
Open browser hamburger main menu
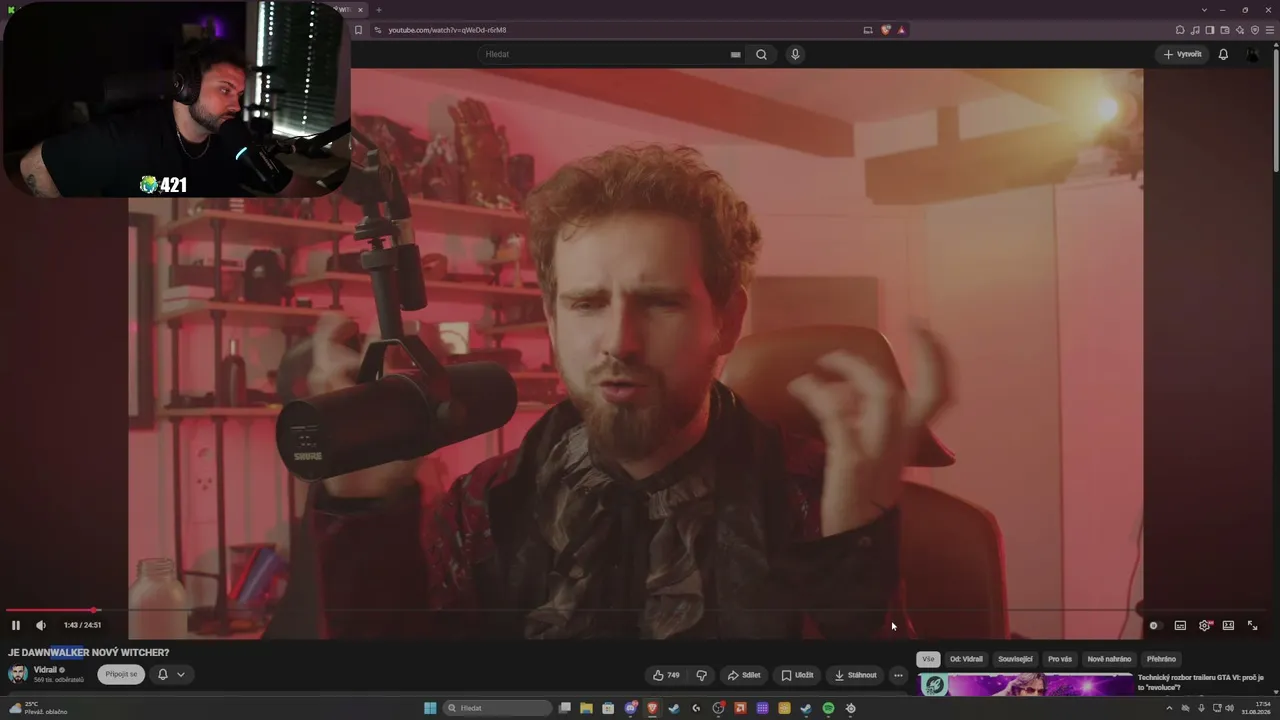(x=1270, y=30)
